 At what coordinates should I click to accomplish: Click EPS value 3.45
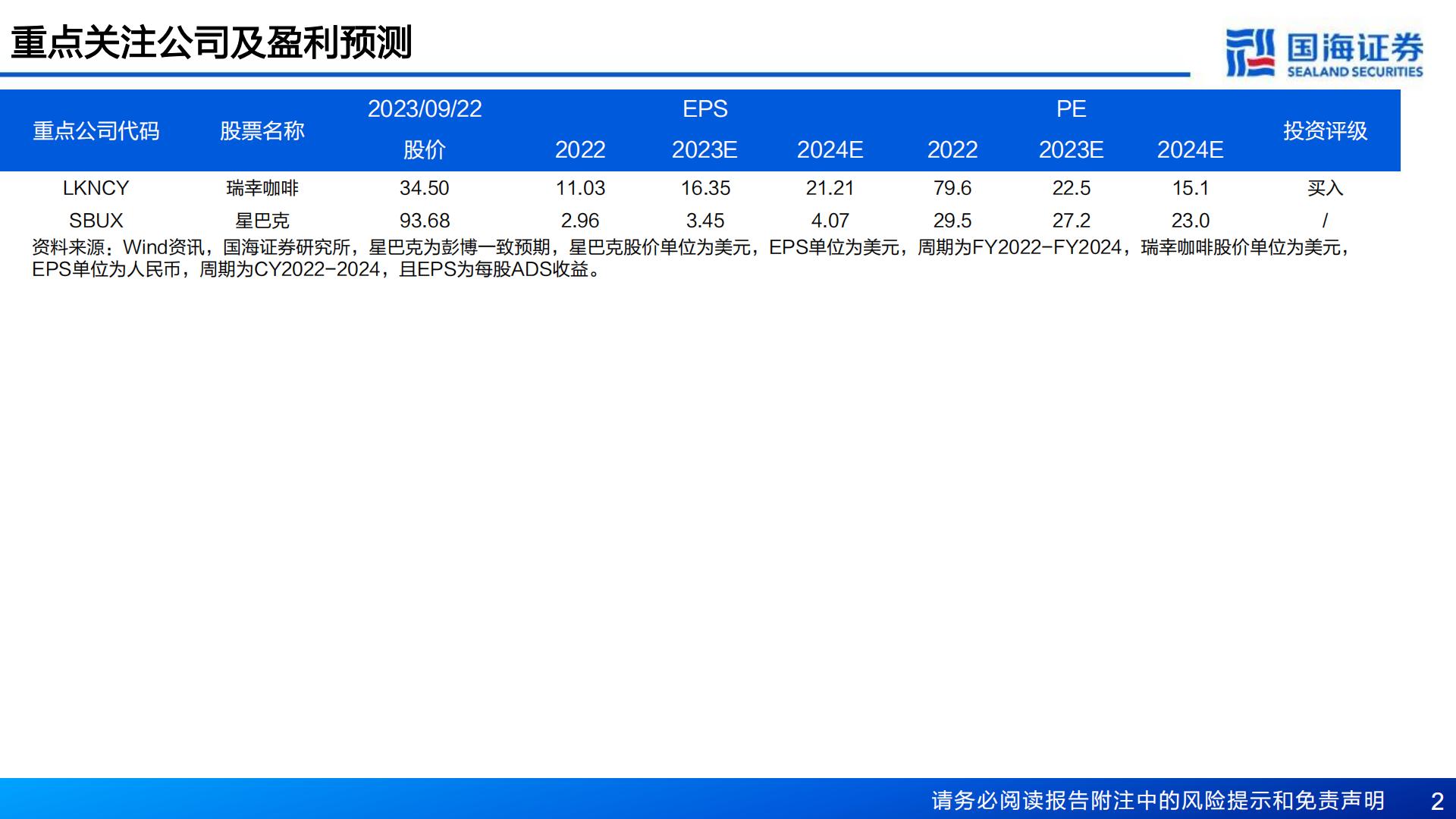pyautogui.click(x=705, y=221)
